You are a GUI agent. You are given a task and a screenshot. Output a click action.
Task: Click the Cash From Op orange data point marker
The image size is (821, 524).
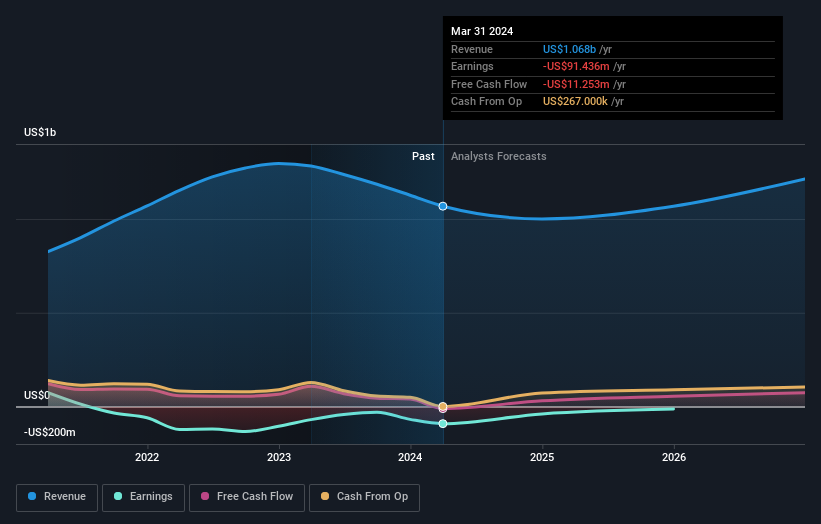443,406
